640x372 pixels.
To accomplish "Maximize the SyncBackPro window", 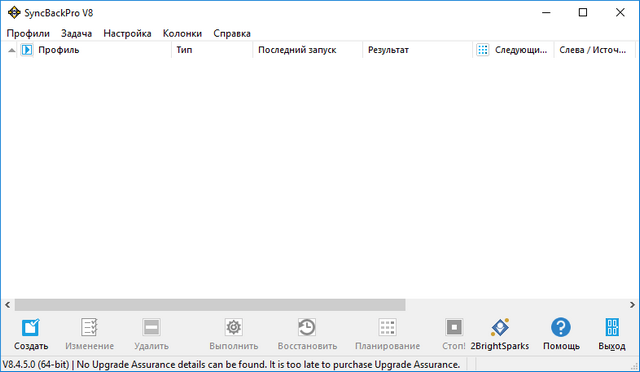I will point(583,13).
